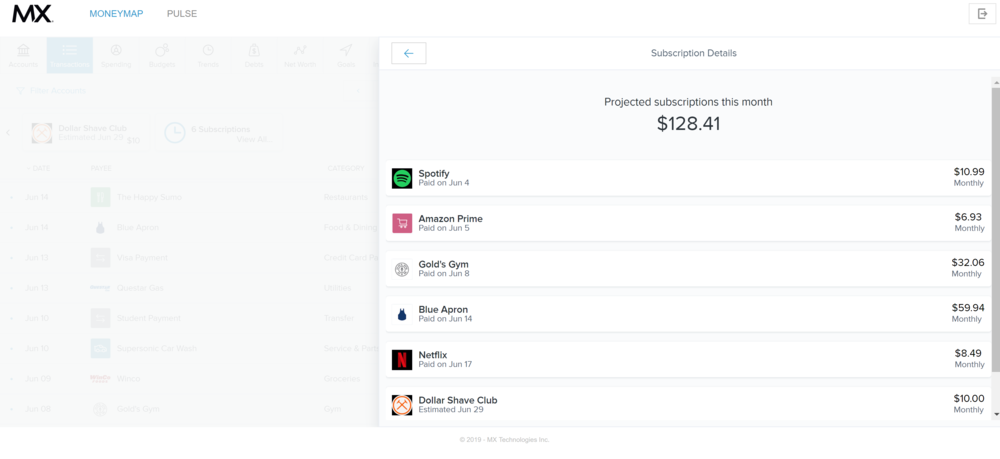Click the scrollbar down arrow in details panel
Image resolution: width=1000 pixels, height=459 pixels.
pos(996,414)
